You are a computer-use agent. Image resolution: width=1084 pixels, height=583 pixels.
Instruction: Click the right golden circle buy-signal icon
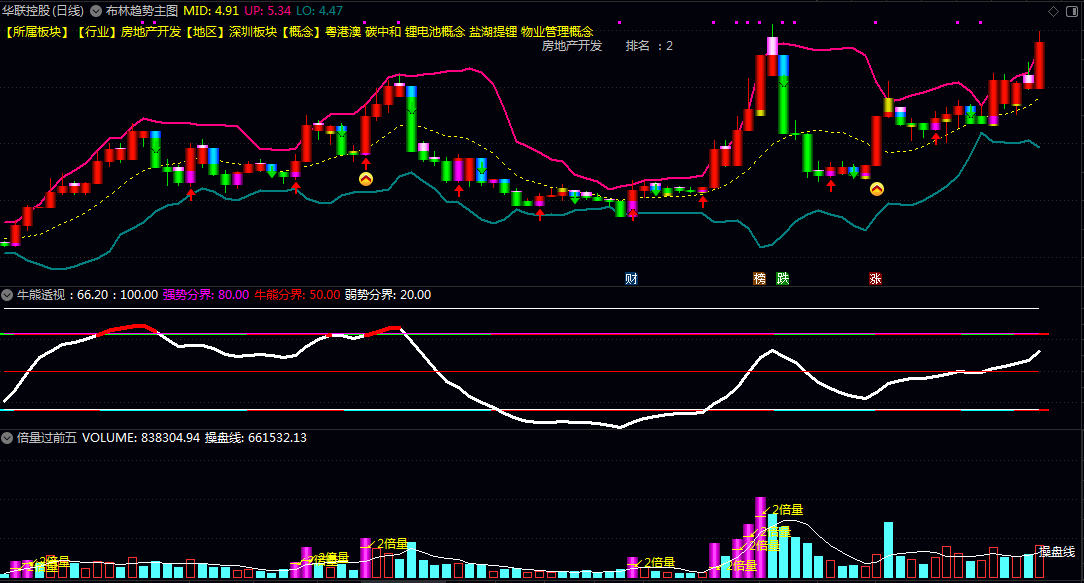[879, 188]
